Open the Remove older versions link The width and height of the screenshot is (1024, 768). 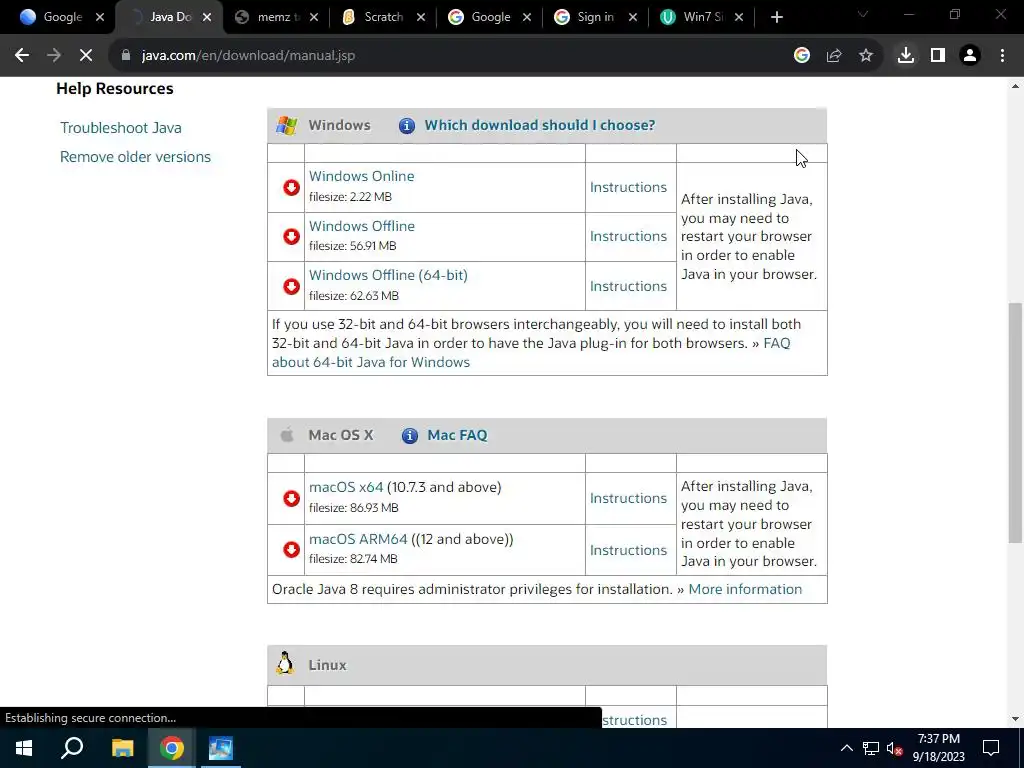135,157
